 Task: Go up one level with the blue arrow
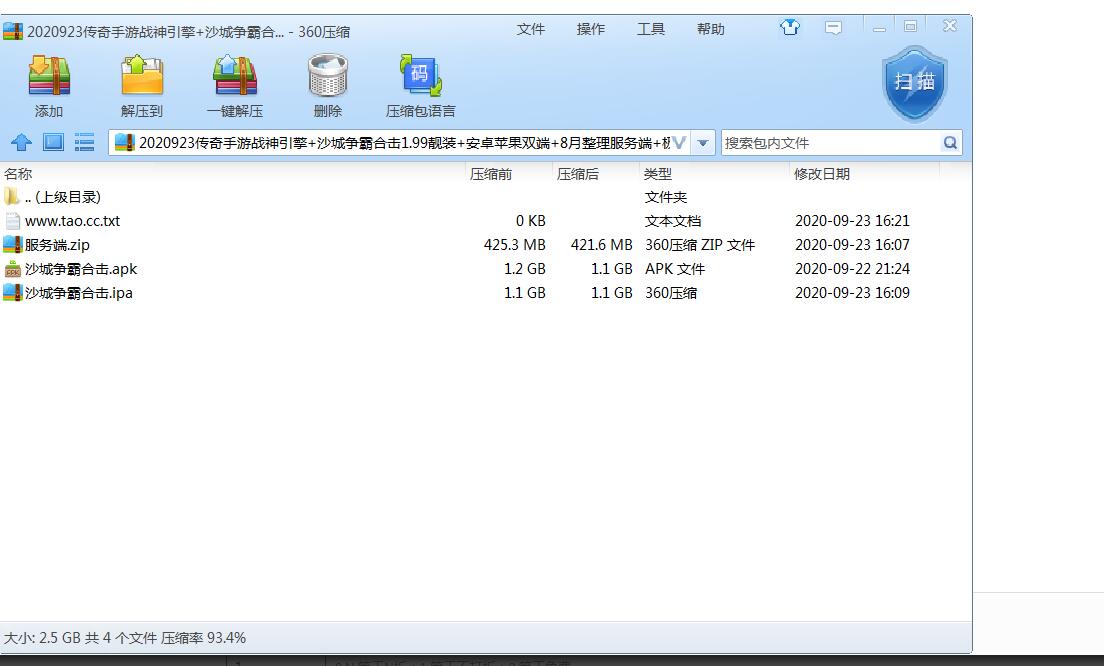(21, 143)
